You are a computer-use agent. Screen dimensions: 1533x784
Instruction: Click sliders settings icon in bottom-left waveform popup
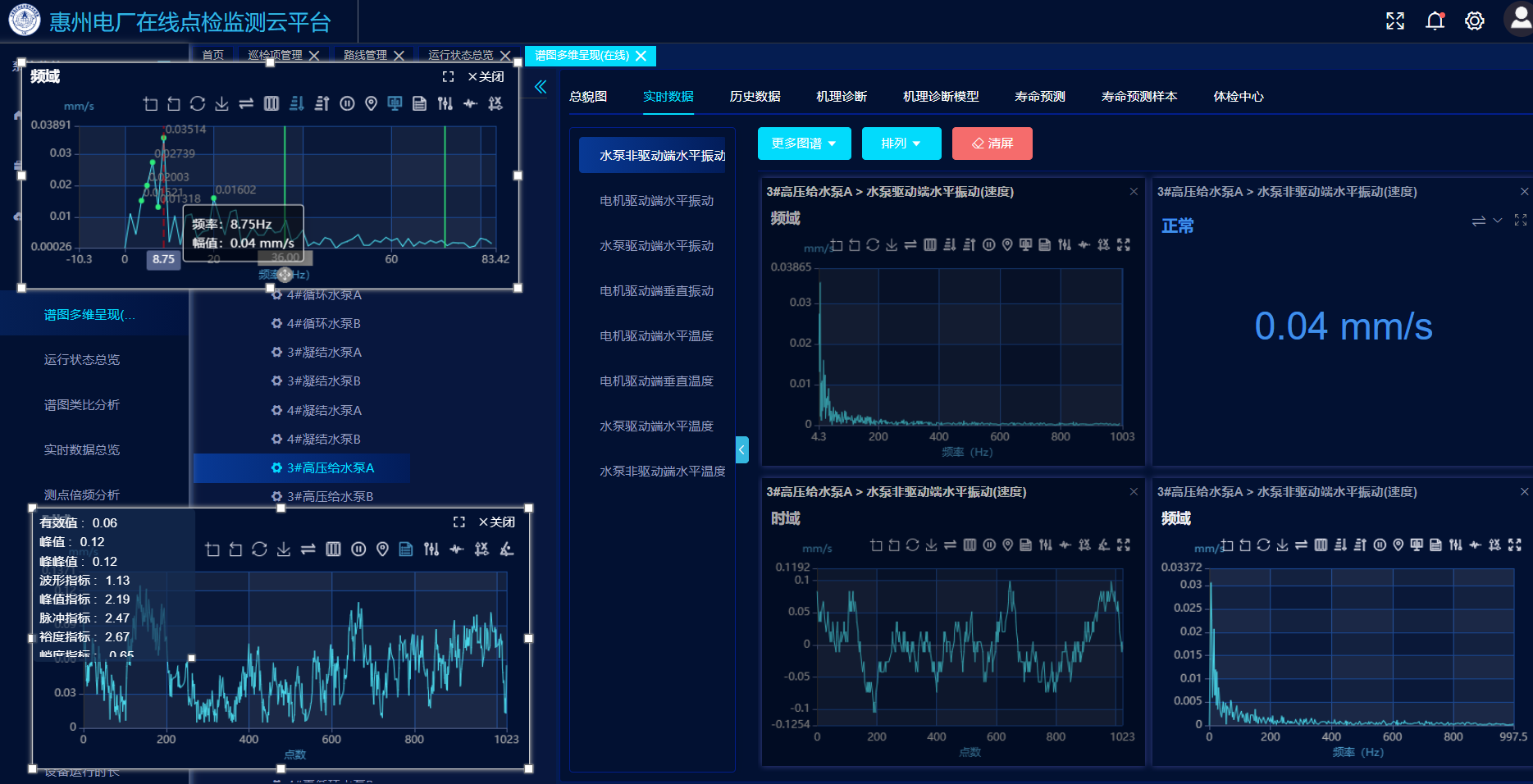(x=431, y=549)
